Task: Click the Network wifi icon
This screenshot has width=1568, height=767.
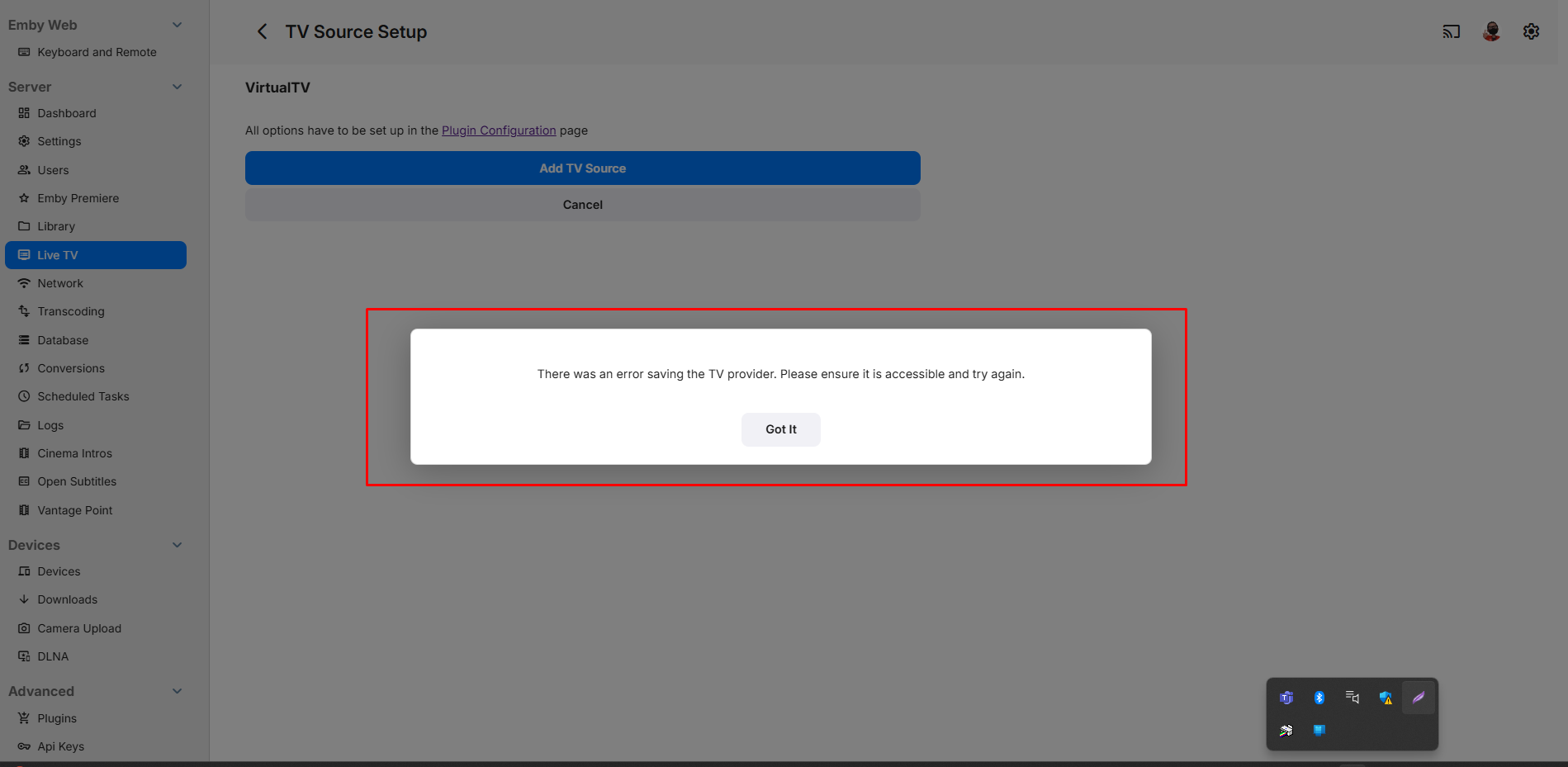Action: tap(24, 283)
